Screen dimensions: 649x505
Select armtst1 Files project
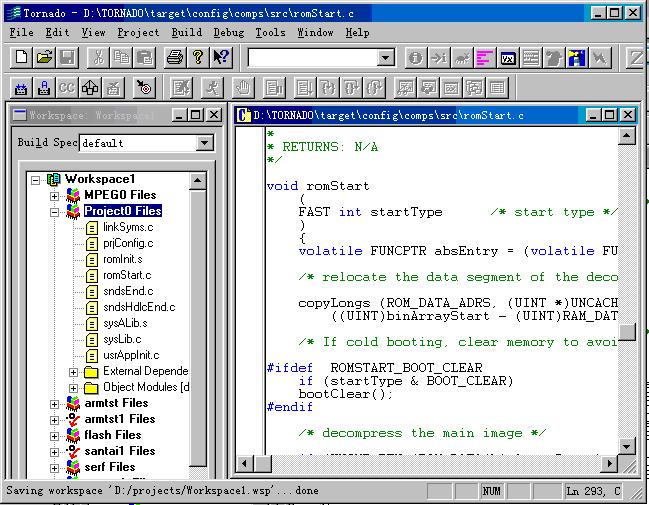point(120,419)
